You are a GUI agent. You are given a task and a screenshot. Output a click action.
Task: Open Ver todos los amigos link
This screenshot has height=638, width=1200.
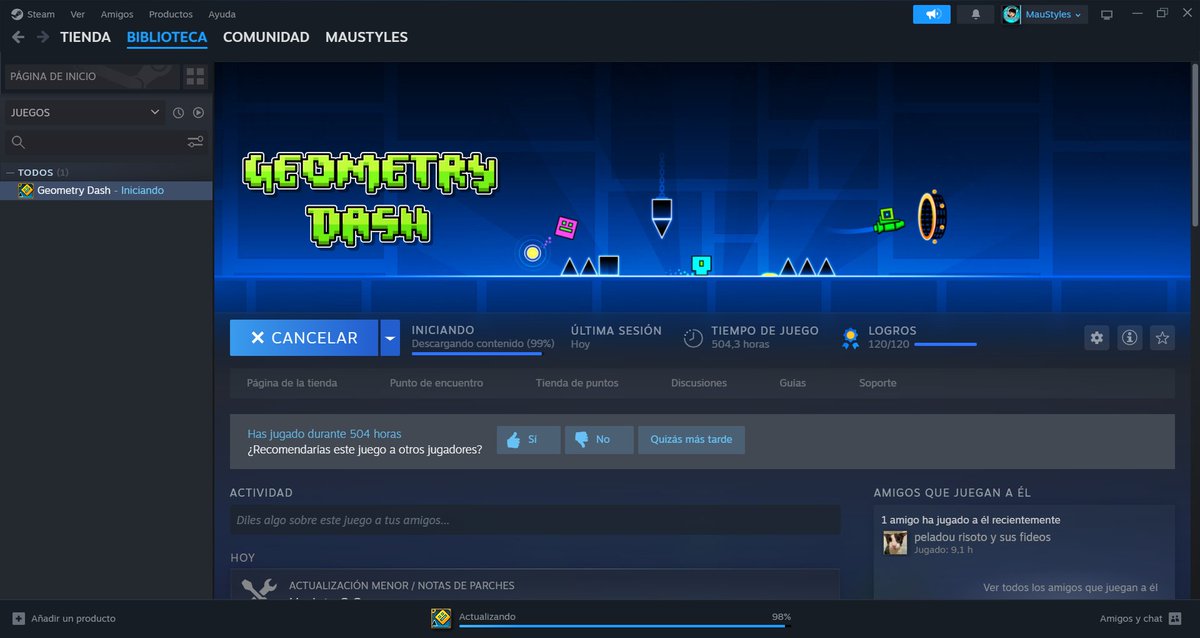(1070, 588)
